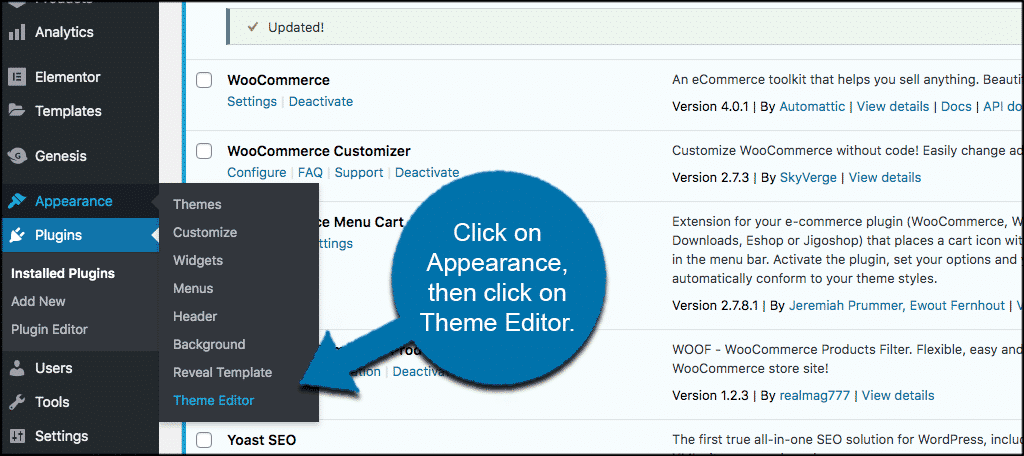Open WooCommerce Settings link
Image resolution: width=1024 pixels, height=456 pixels.
(x=252, y=102)
